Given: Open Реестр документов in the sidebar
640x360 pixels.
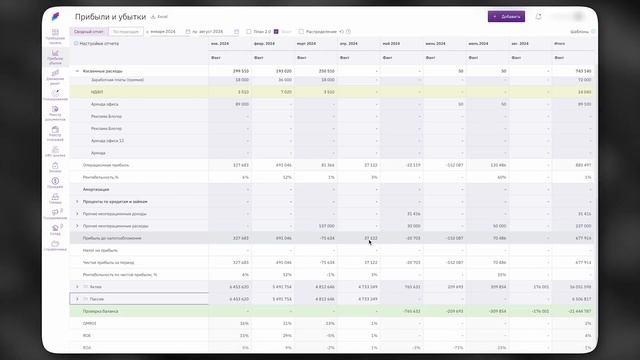Looking at the screenshot, I should [55, 113].
